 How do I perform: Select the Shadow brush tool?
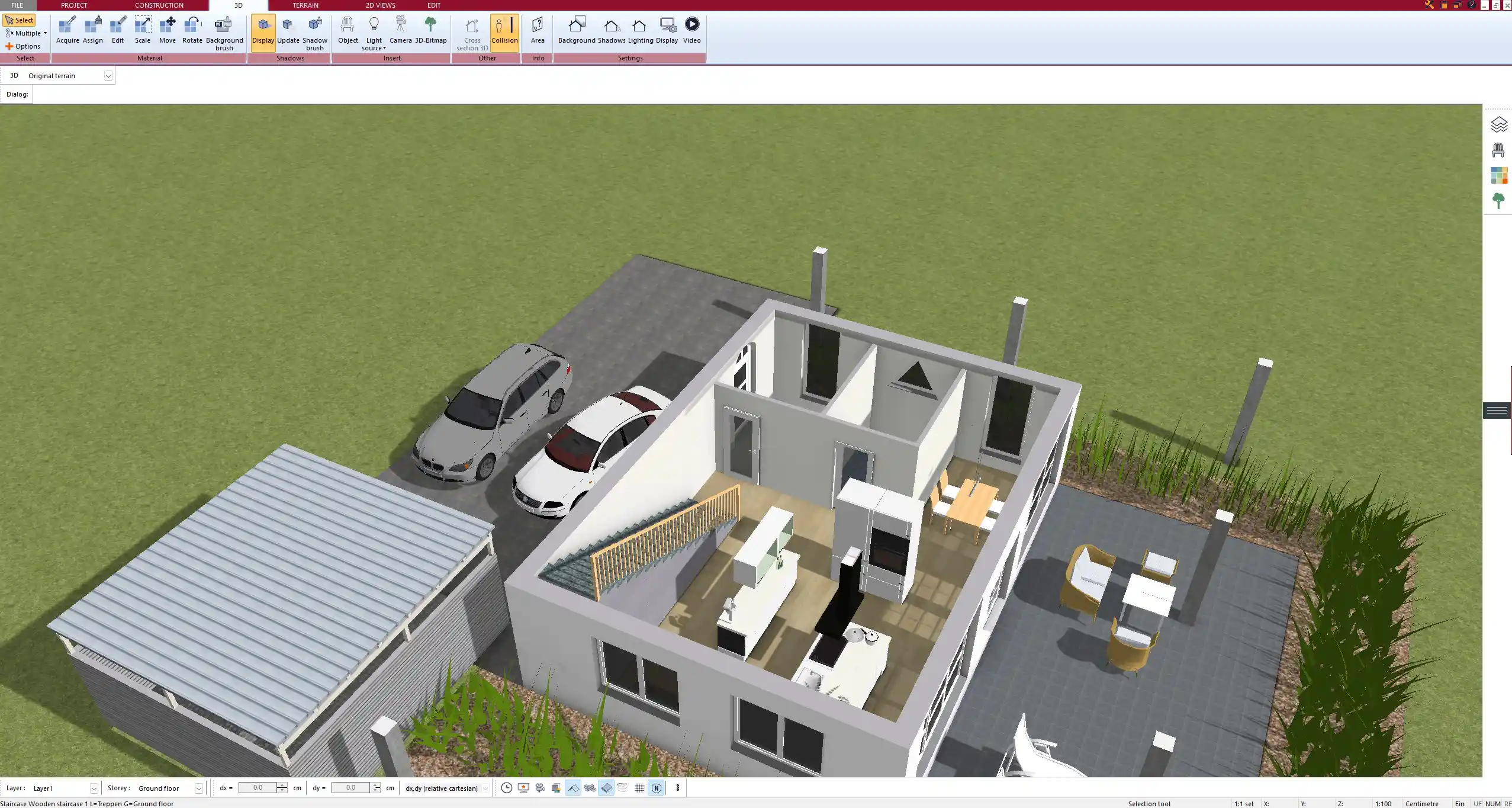click(315, 34)
